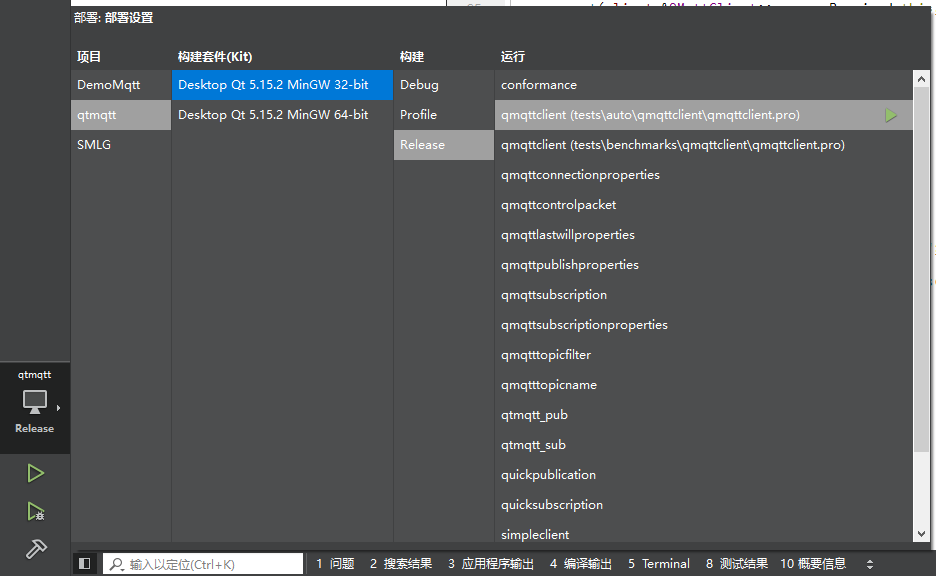
Task: Switch to the 5 Terminal pane
Action: click(659, 563)
